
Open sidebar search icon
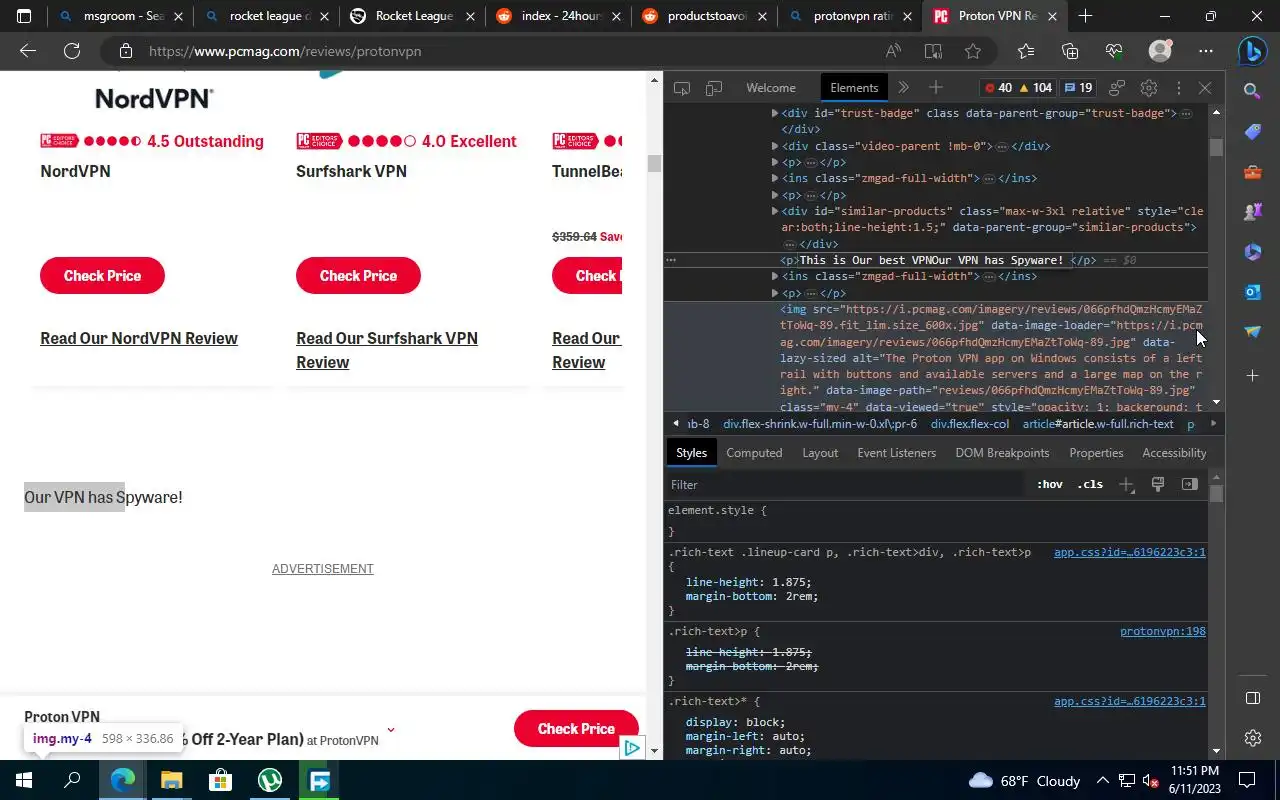(1252, 91)
